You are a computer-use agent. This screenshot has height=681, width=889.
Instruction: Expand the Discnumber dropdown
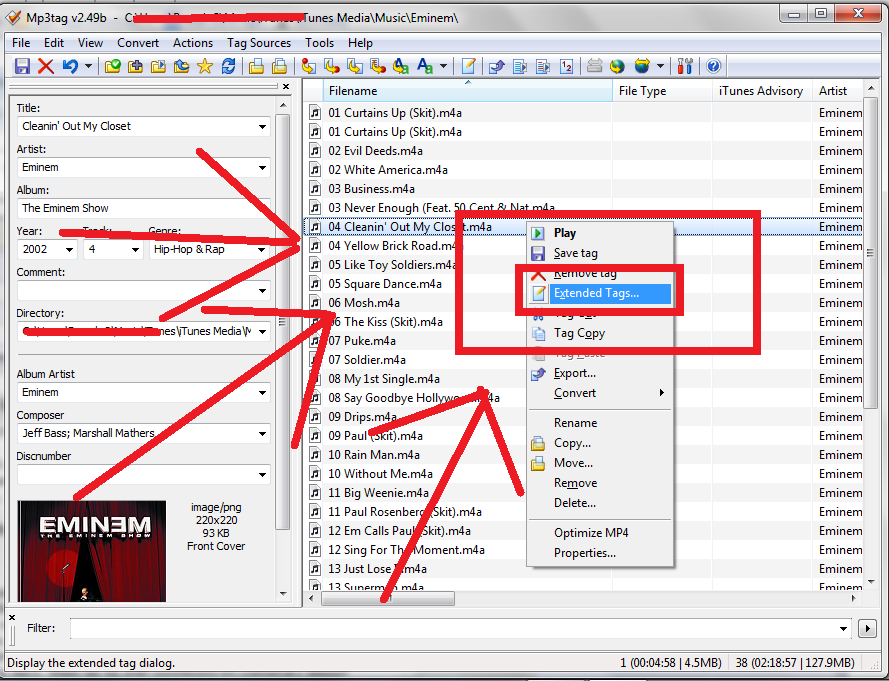pyautogui.click(x=262, y=475)
